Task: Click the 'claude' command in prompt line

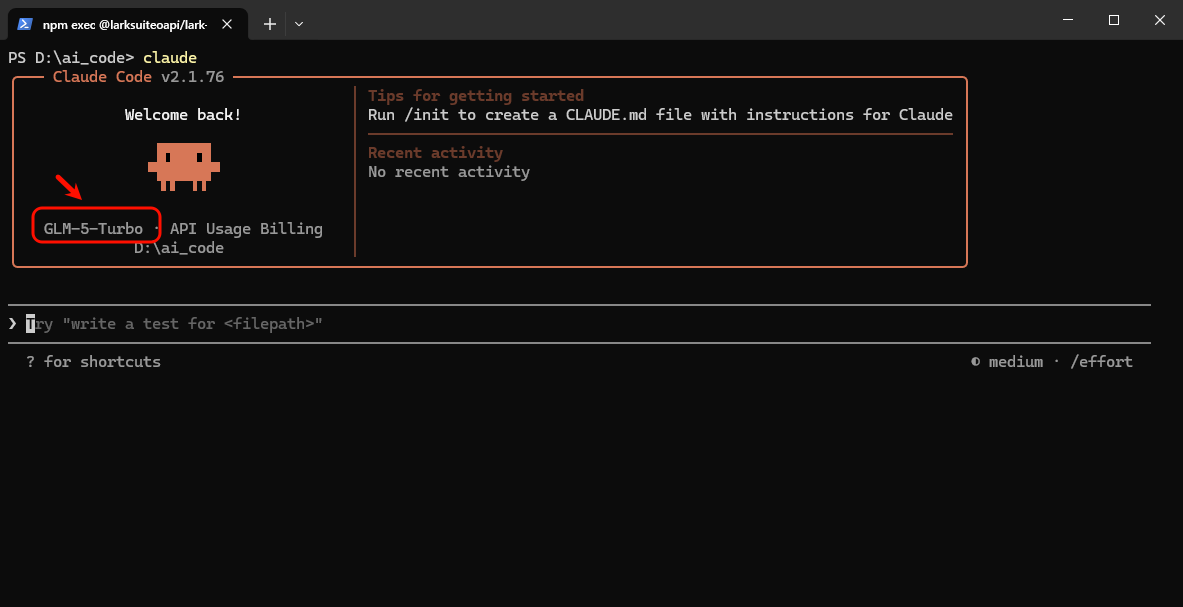Action: pos(170,58)
